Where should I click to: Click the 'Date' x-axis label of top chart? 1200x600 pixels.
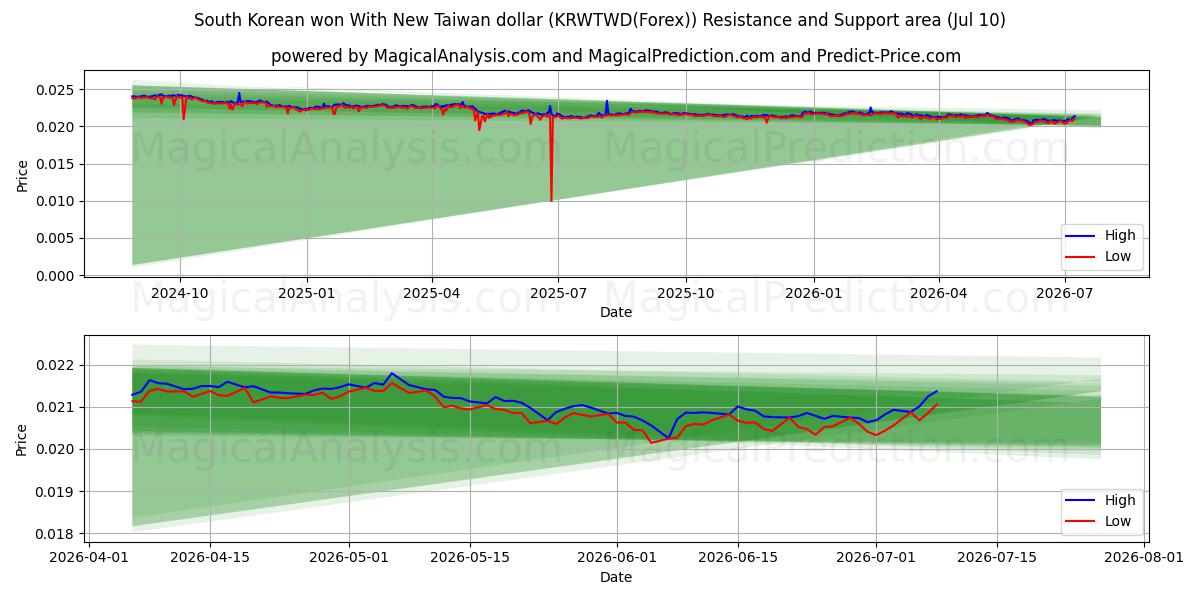[x=616, y=313]
